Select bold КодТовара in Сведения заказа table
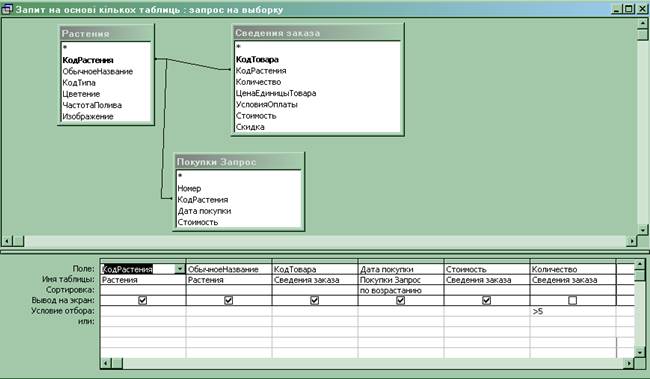650x379 pixels. (x=257, y=59)
